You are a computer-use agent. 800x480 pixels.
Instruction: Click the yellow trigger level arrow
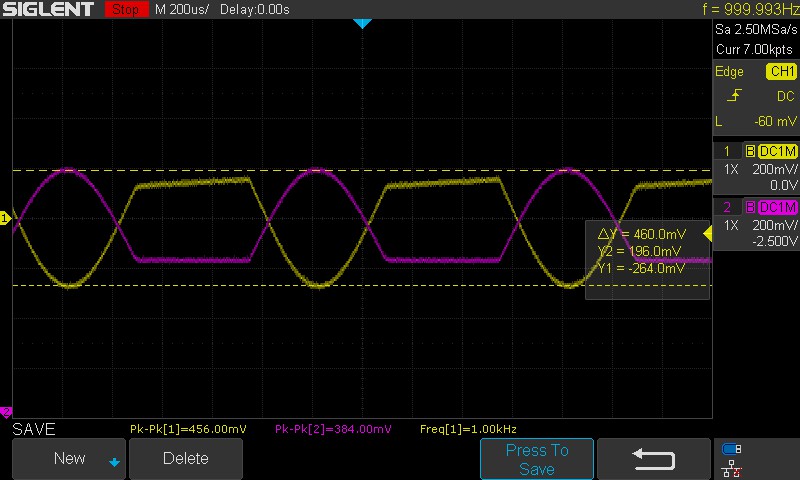707,234
